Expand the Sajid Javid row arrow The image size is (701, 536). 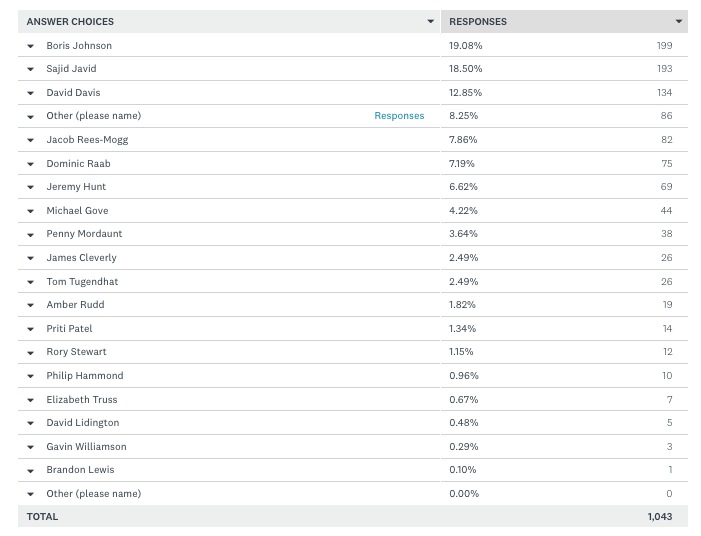pos(32,69)
